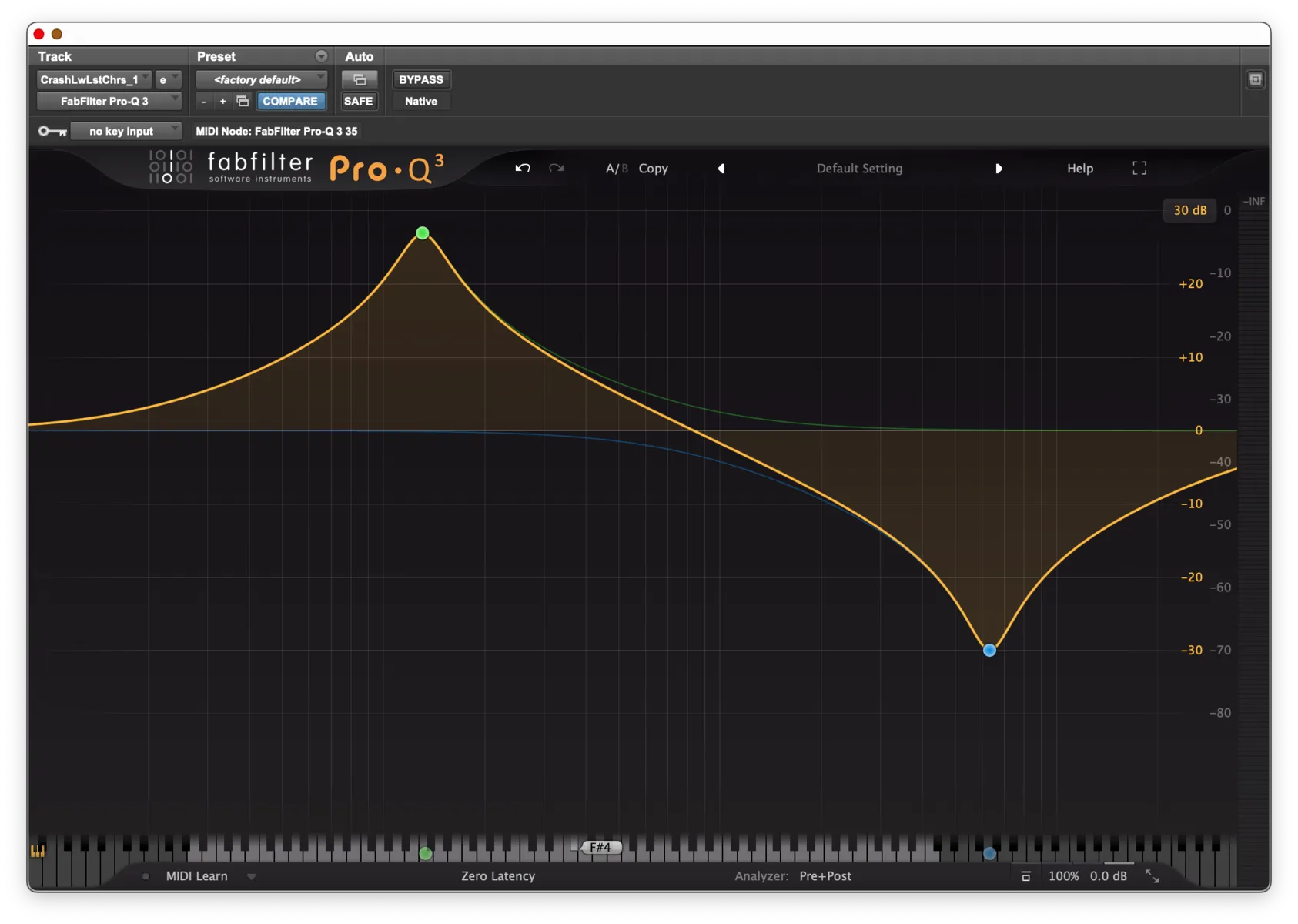
Task: Open the Default Setting preset menu
Action: 859,168
